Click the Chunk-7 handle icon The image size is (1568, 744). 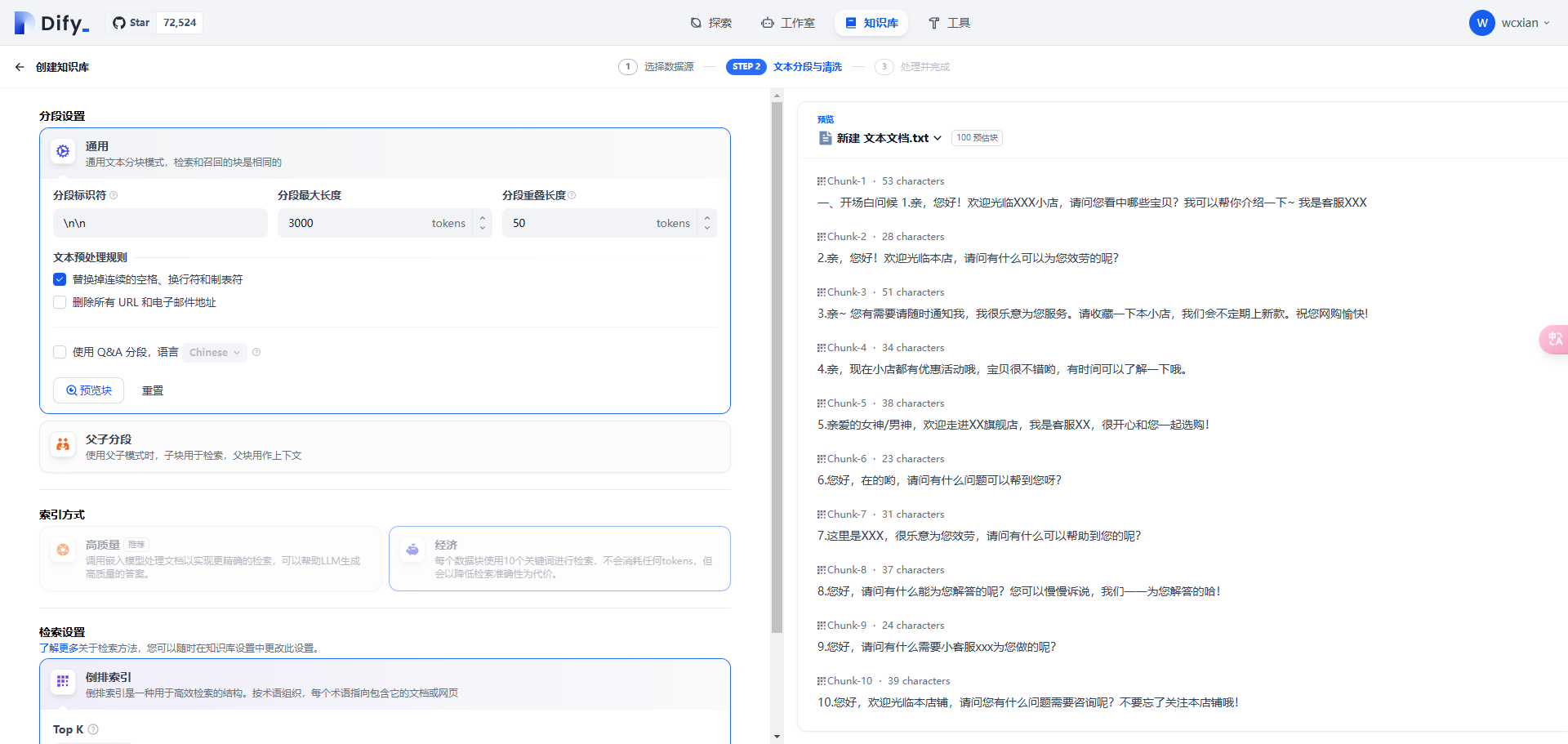tap(821, 515)
